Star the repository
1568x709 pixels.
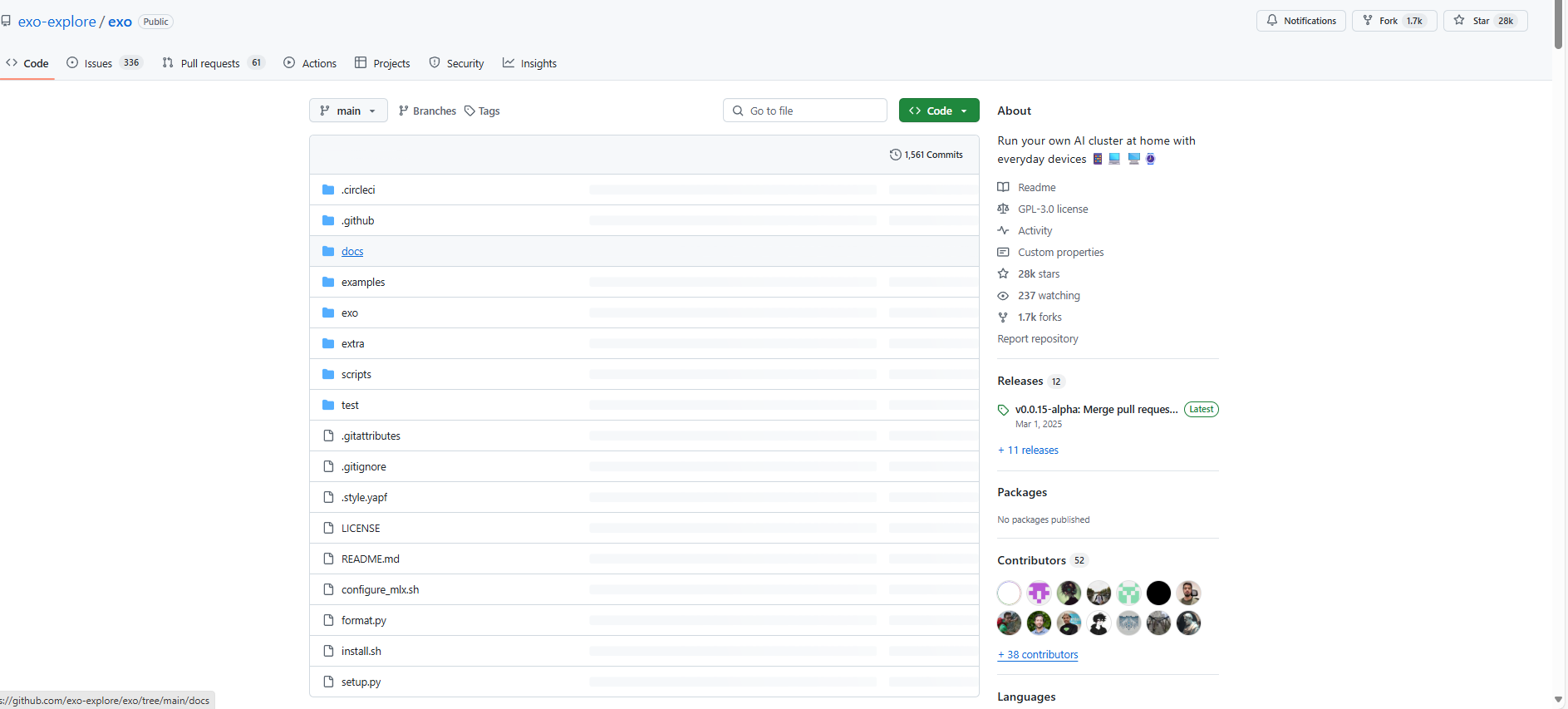coord(1486,21)
